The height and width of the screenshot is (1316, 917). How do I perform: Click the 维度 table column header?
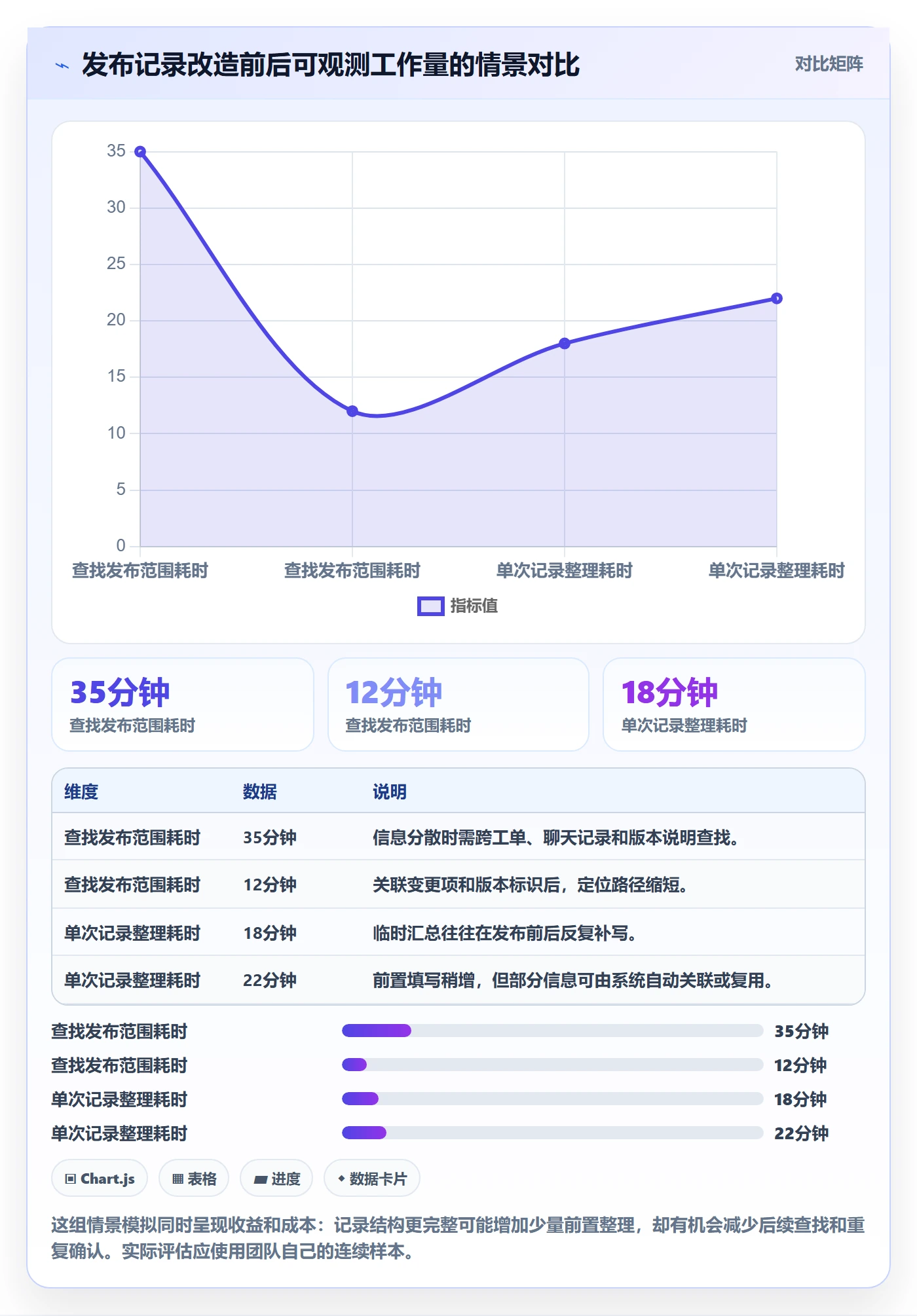click(81, 792)
